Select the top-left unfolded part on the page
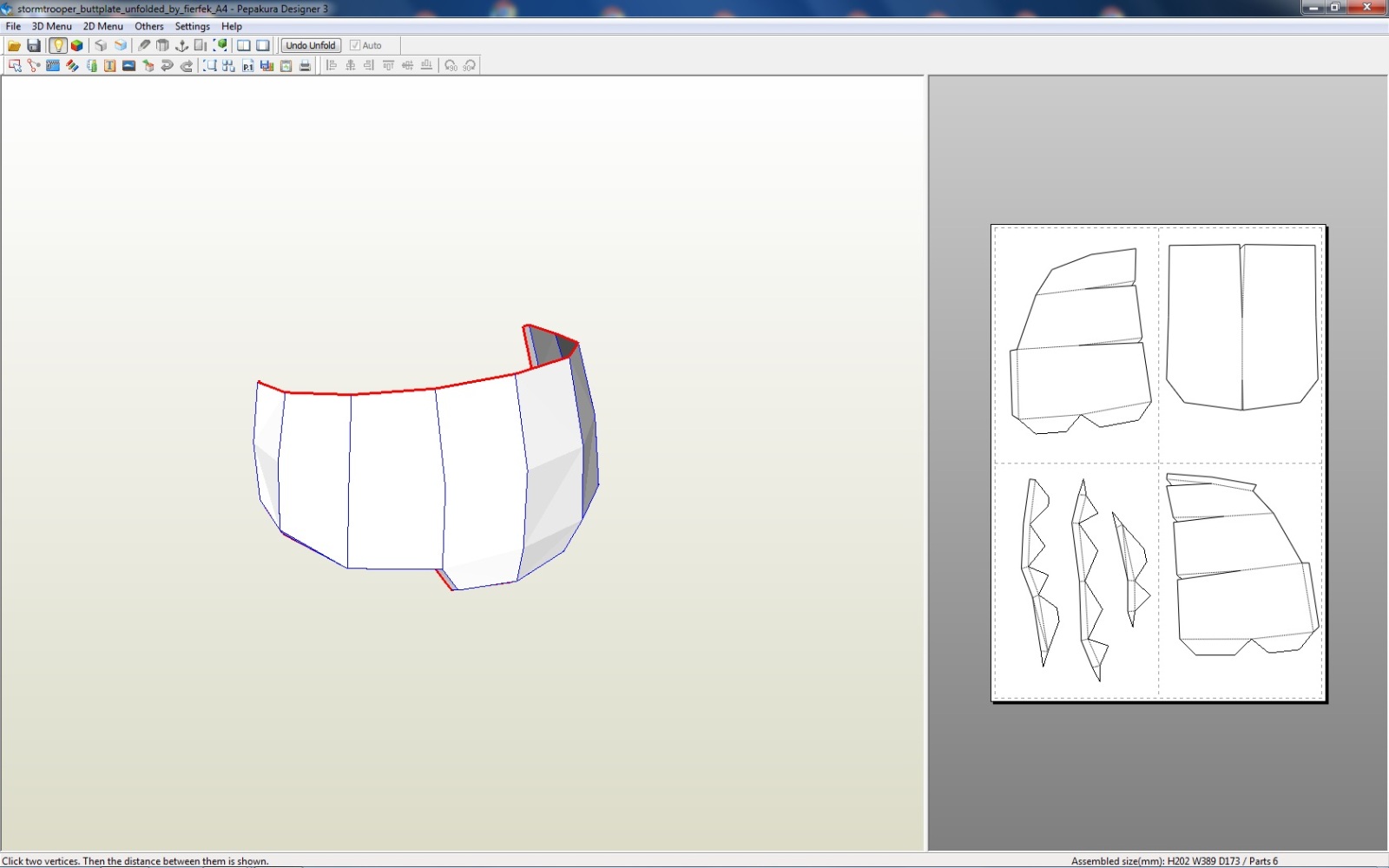The height and width of the screenshot is (868, 1389). [1081, 343]
